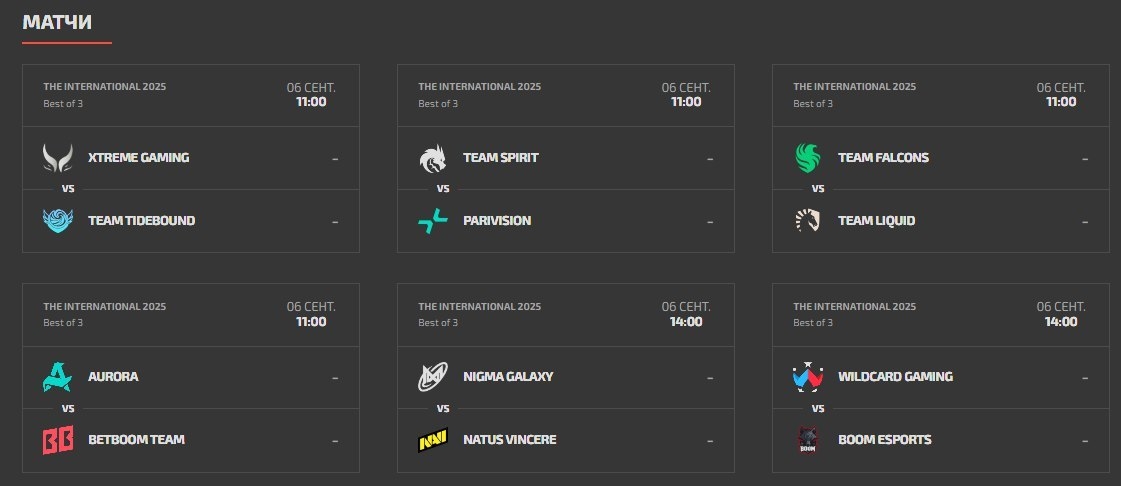Screen dimensions: 1121x486
Task: Click the Wildcard Gaming logo
Action: click(x=807, y=377)
